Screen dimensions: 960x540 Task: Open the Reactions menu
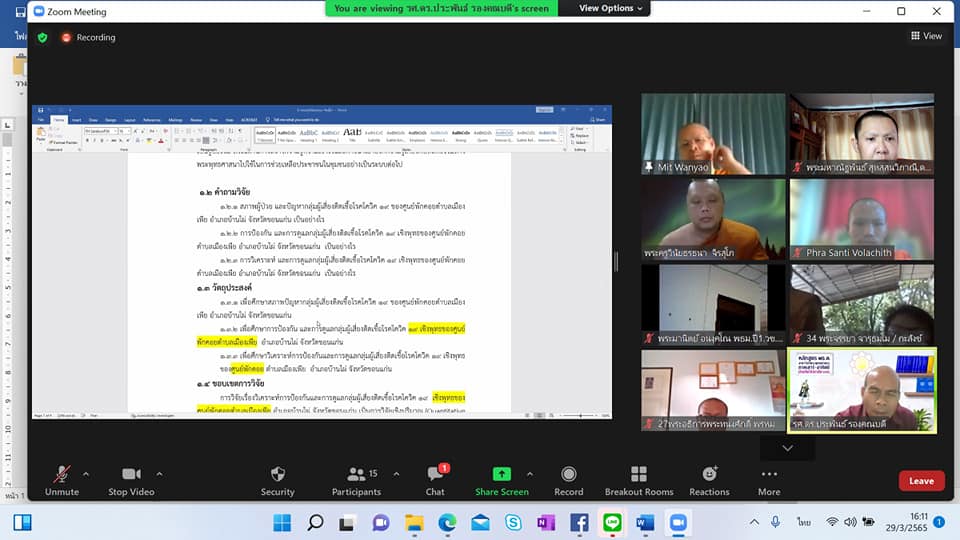[x=709, y=480]
